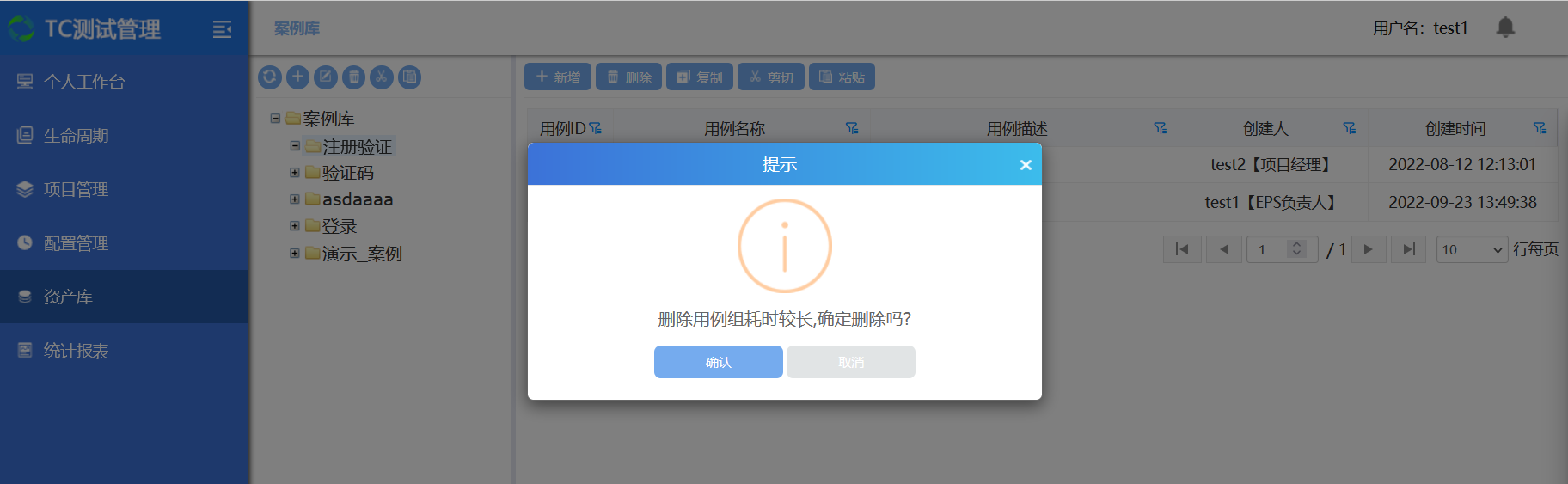Viewport: 1568px width, 484px height.
Task: Open notifications via the bell icon
Action: 1504,28
